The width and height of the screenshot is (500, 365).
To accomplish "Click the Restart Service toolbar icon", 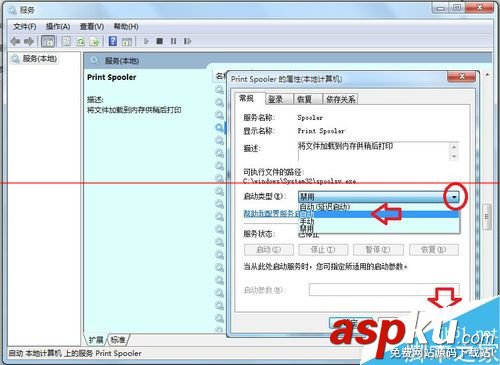I will (x=187, y=41).
